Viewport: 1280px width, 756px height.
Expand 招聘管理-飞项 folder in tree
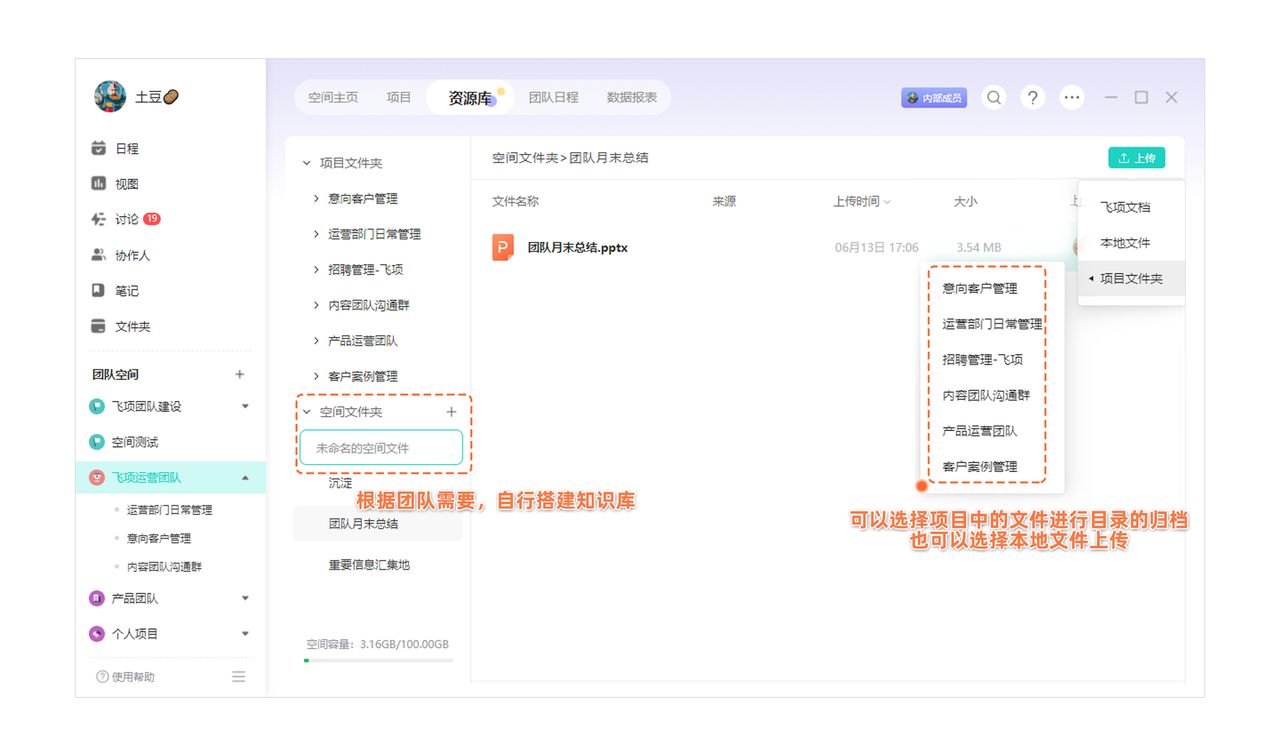[x=316, y=270]
